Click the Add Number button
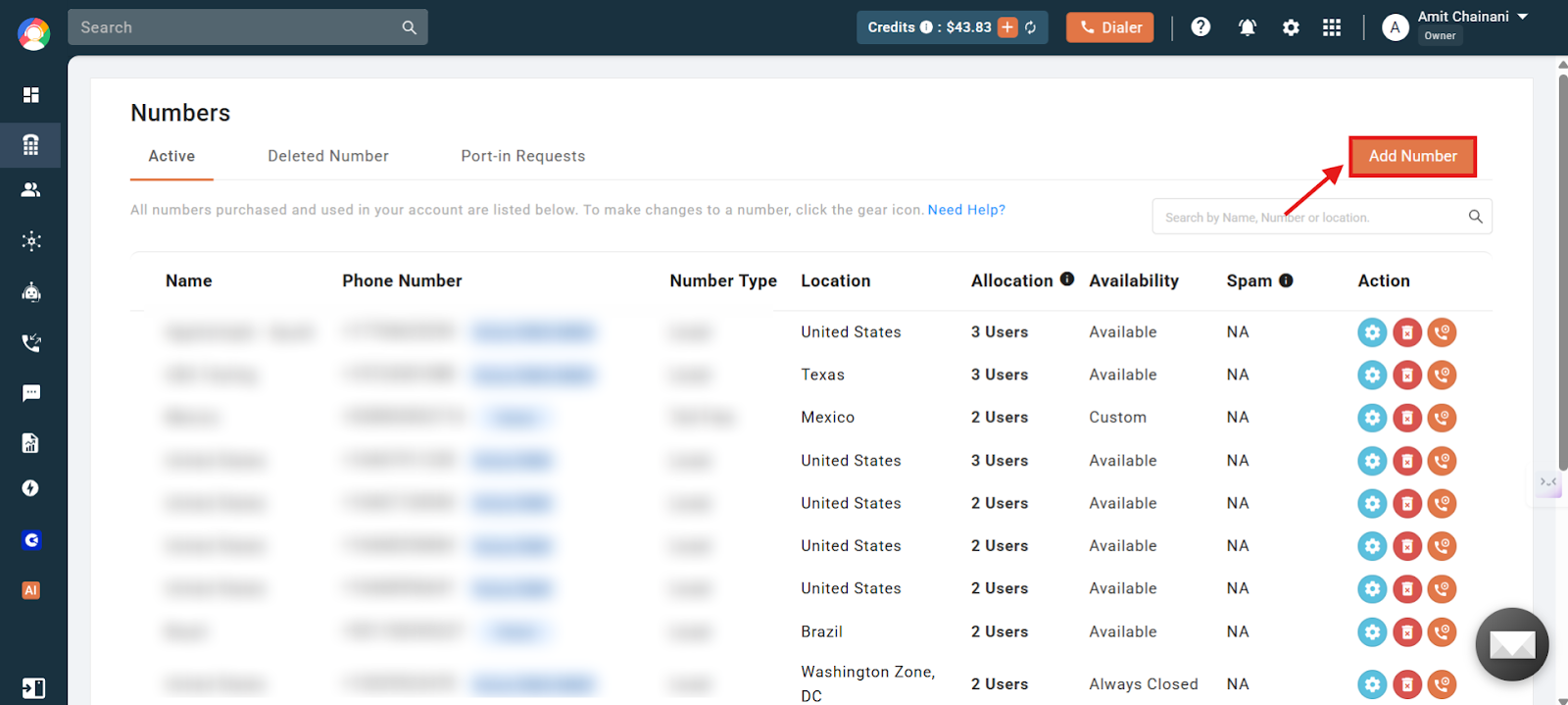 [x=1412, y=156]
